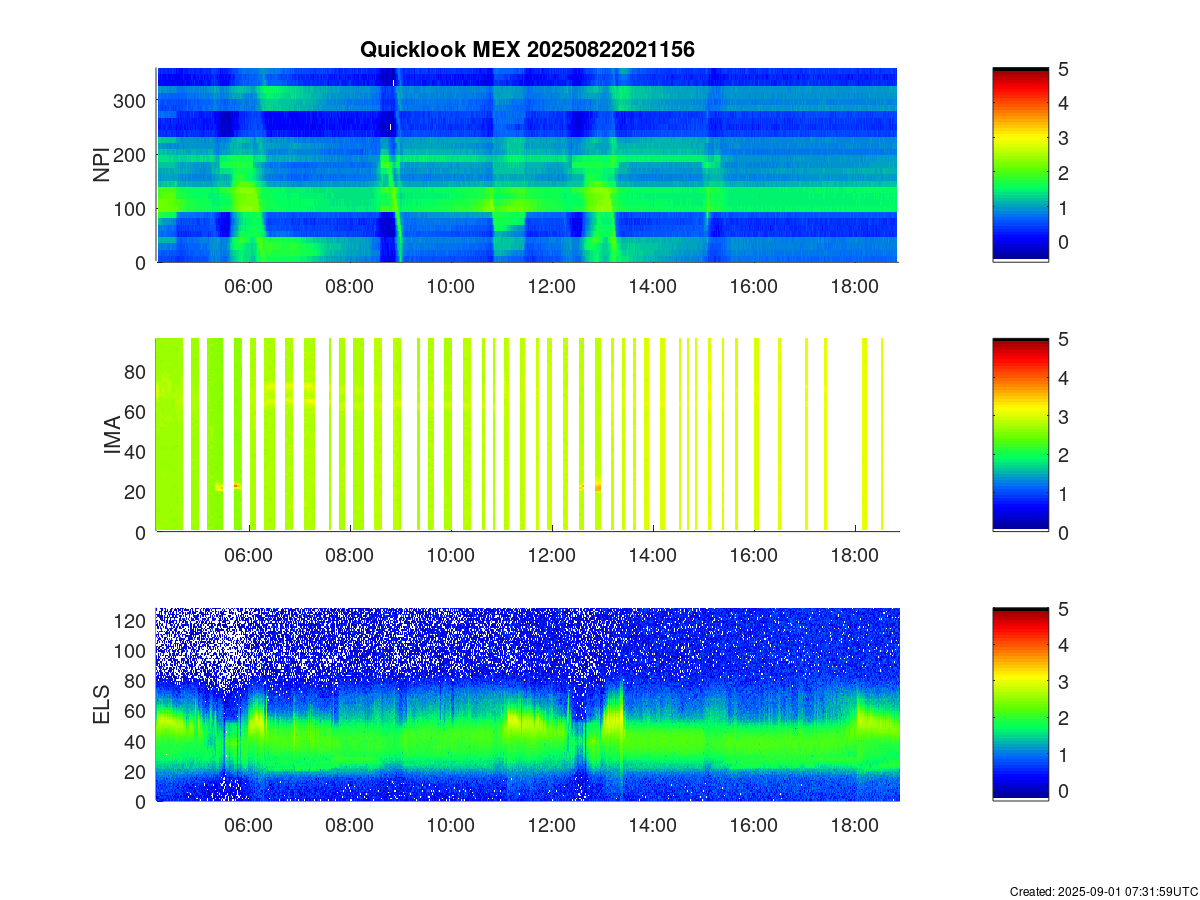Screen dimensions: 1200x900
Task: Click the title "Quicklook MEX 20250822021156"
Action: click(527, 49)
